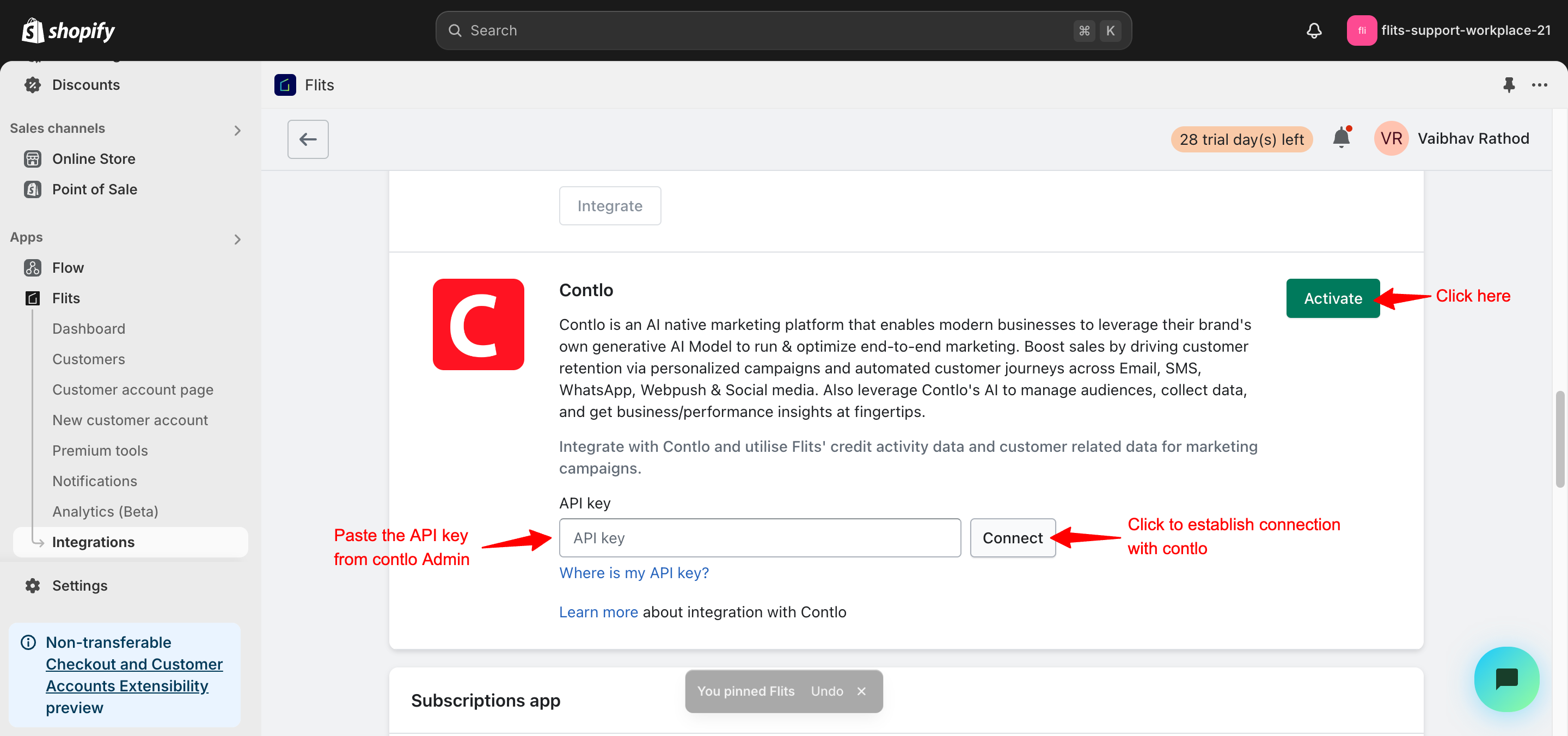Screen dimensions: 1568x736
Task: Go to Integrations in Flits menu
Action: 93,542
